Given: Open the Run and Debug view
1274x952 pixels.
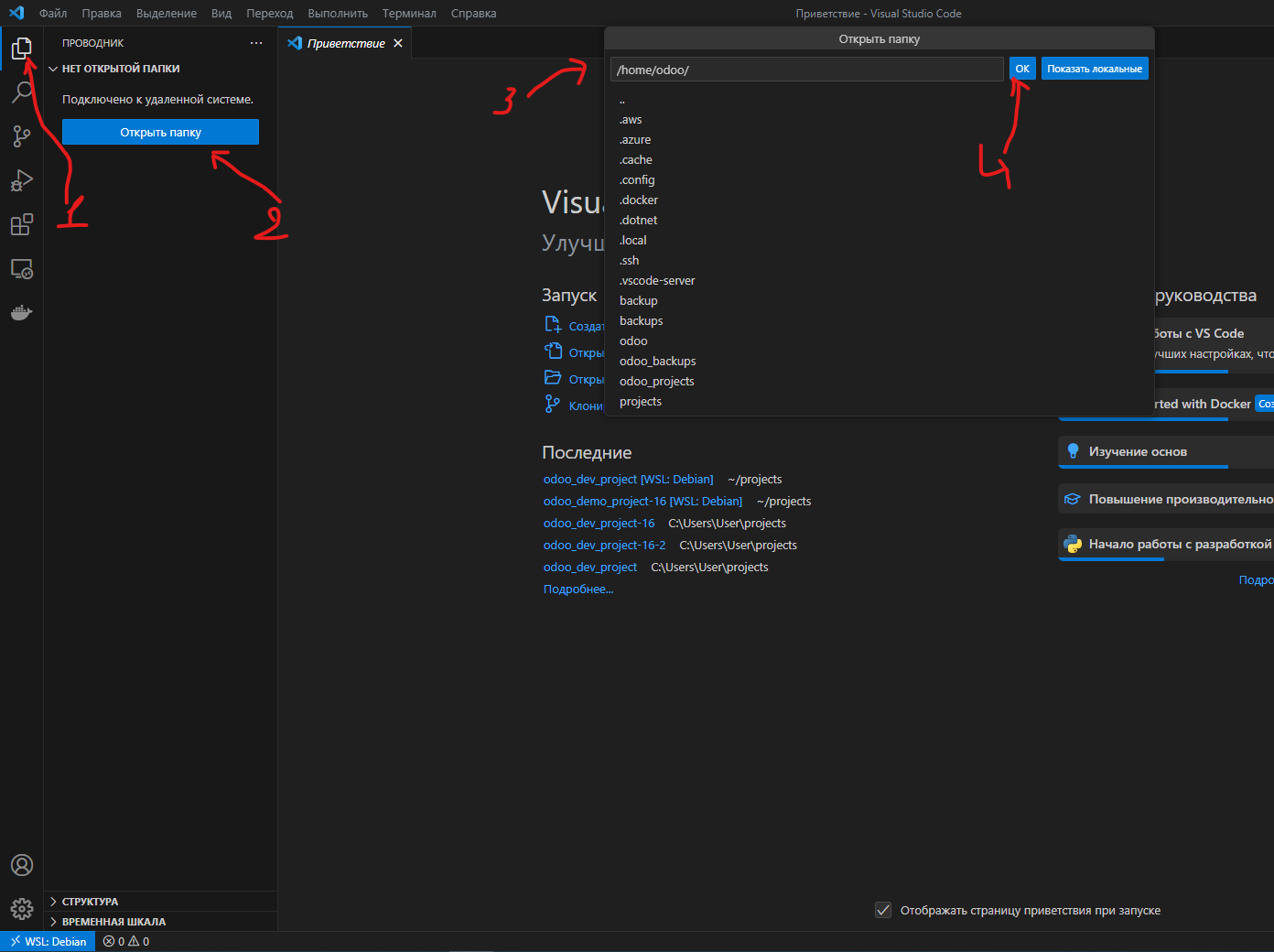Looking at the screenshot, I should 22,180.
